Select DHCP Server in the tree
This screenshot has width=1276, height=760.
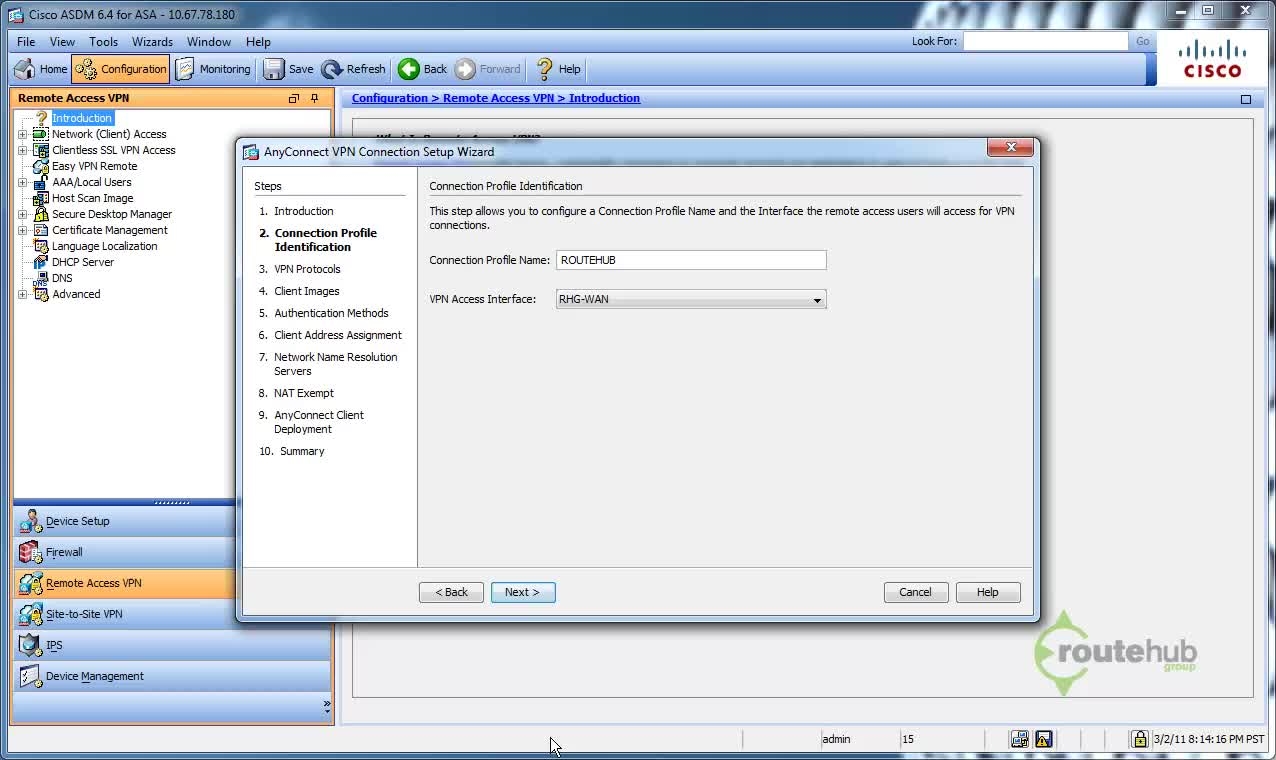[82, 262]
